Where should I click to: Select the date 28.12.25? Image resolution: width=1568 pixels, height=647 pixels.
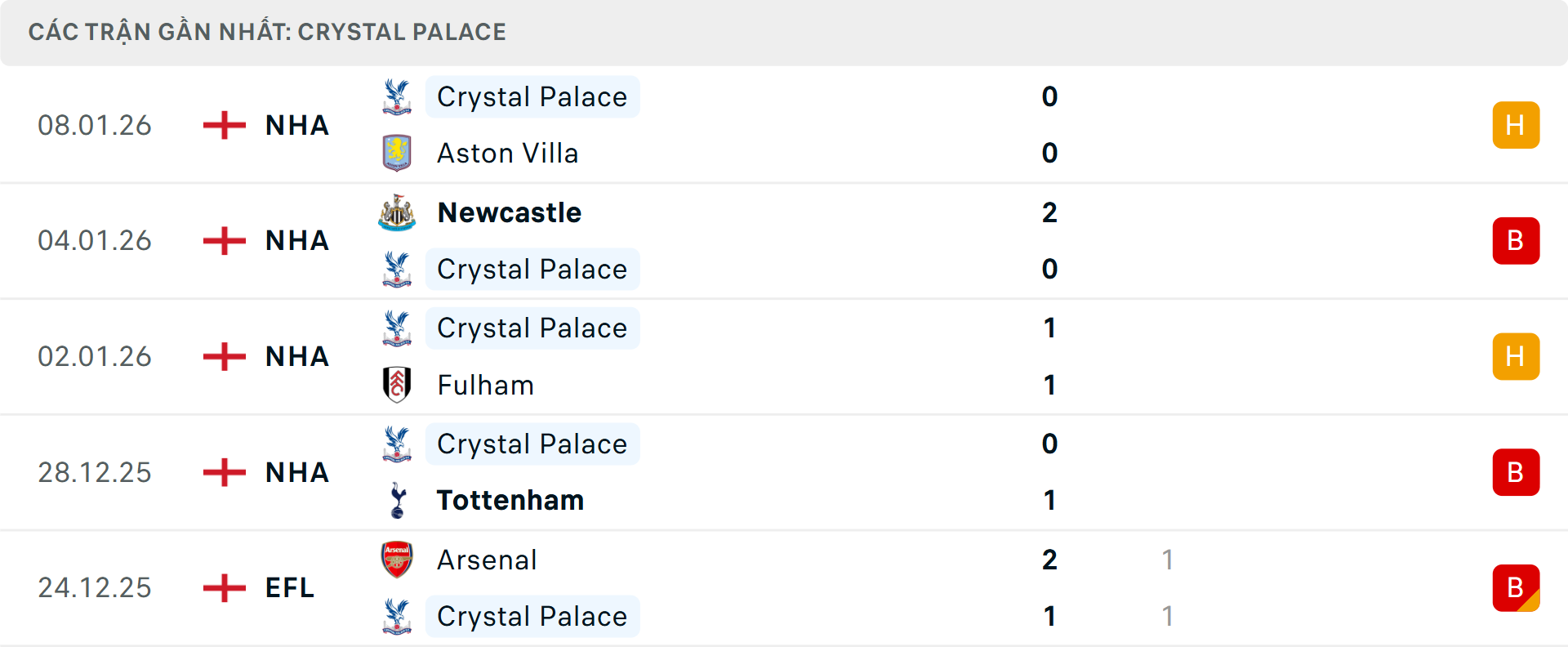pos(95,472)
